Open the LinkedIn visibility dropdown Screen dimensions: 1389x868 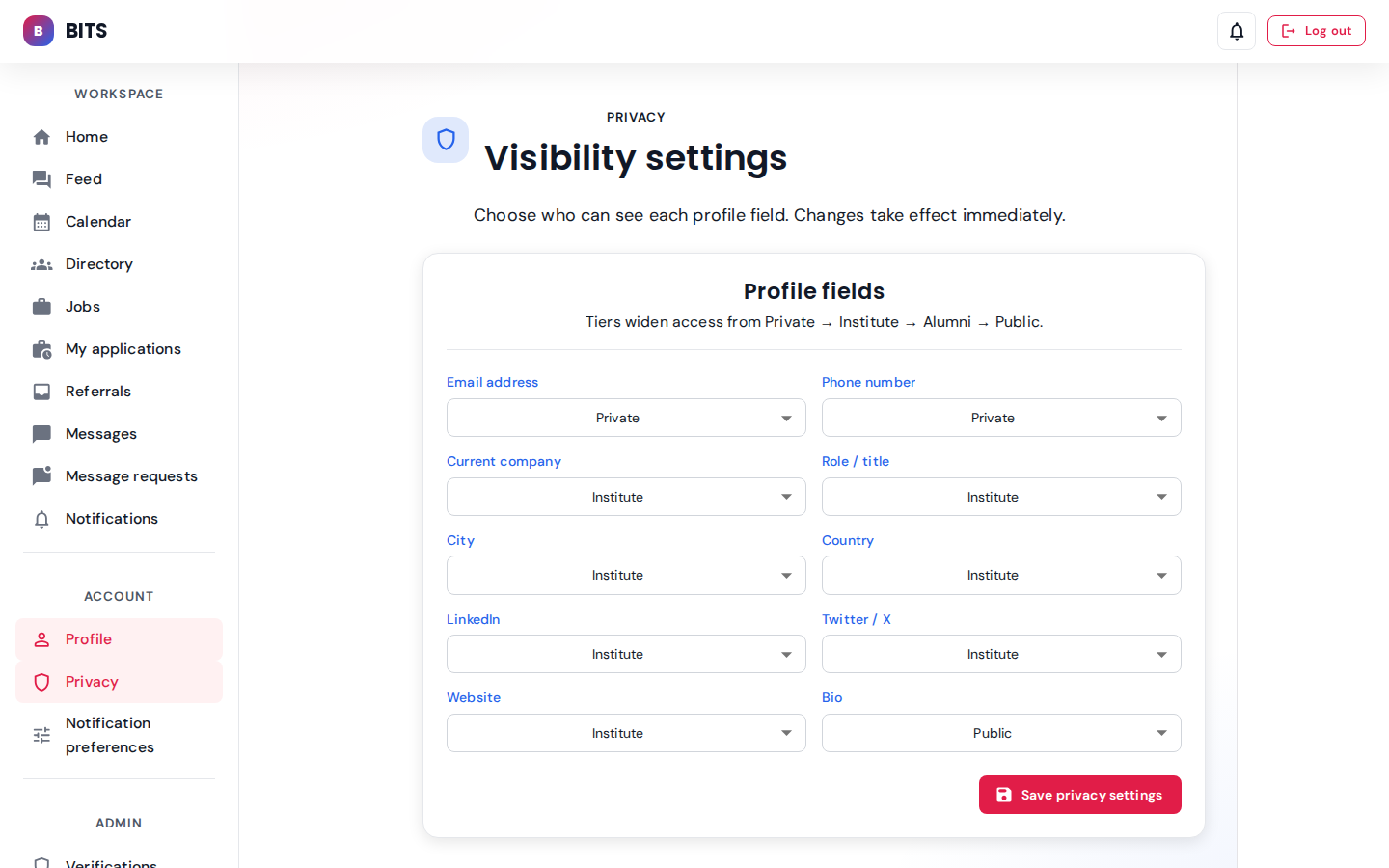626,654
